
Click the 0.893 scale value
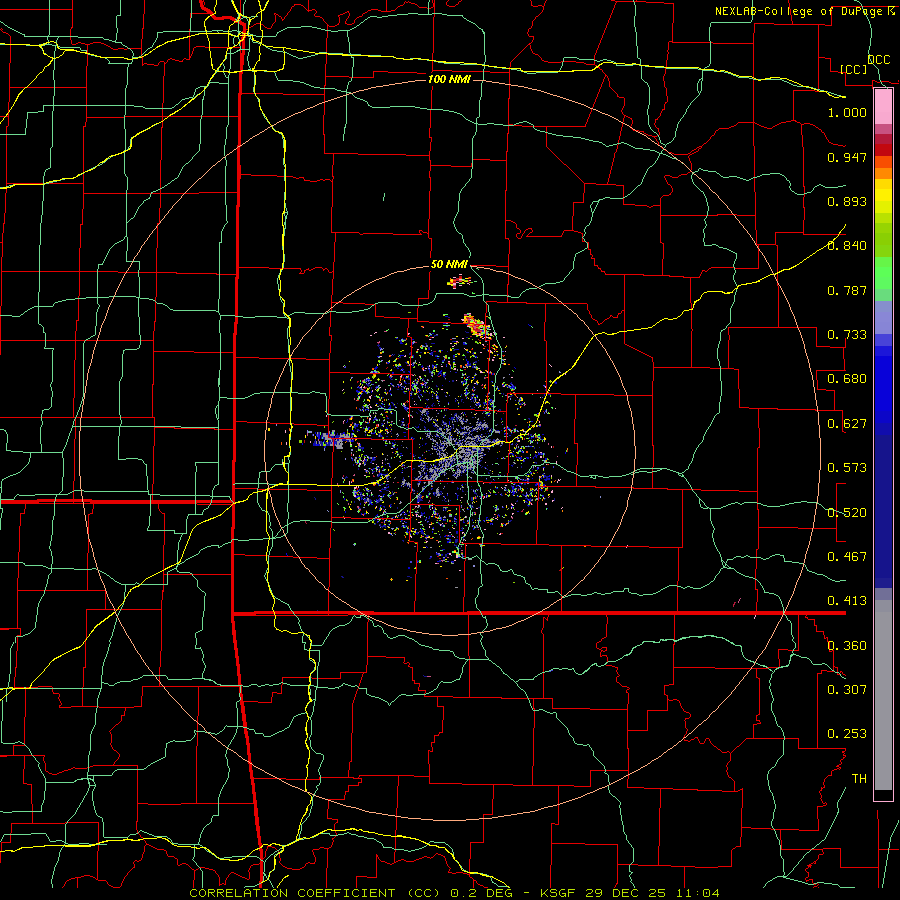click(x=847, y=201)
